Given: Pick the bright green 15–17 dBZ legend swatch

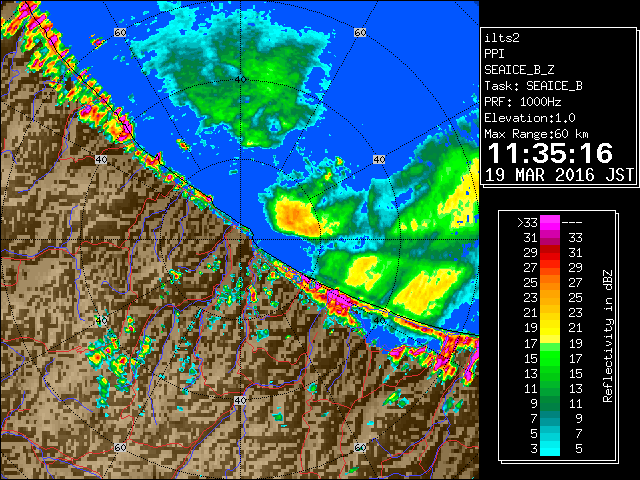Looking at the screenshot, I should (550, 358).
